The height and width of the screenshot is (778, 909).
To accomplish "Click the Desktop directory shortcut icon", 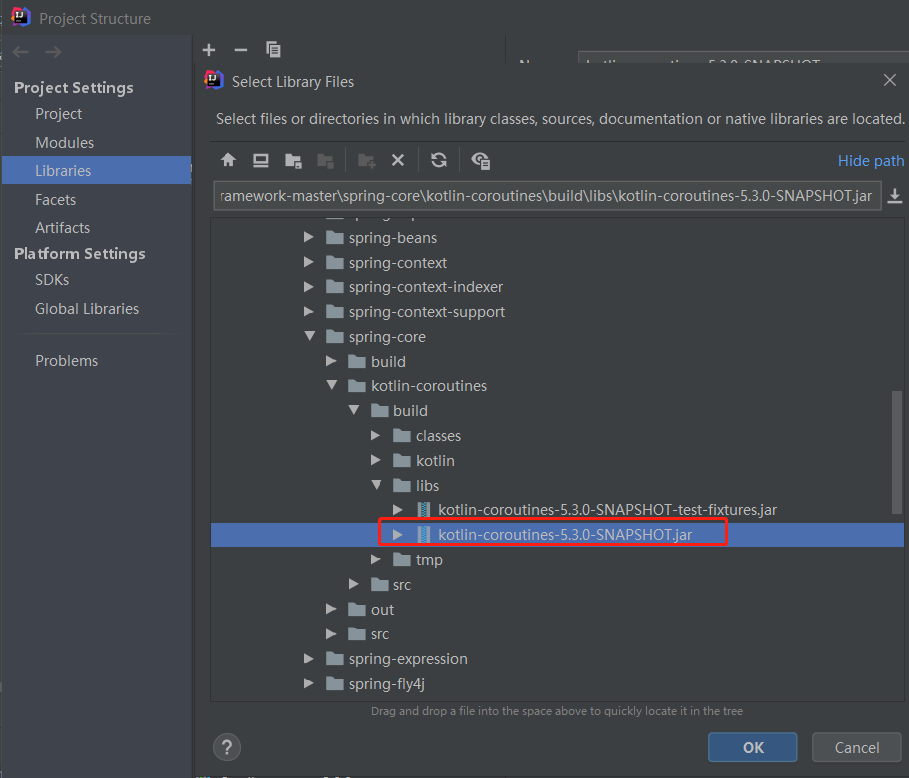I will tap(260, 160).
